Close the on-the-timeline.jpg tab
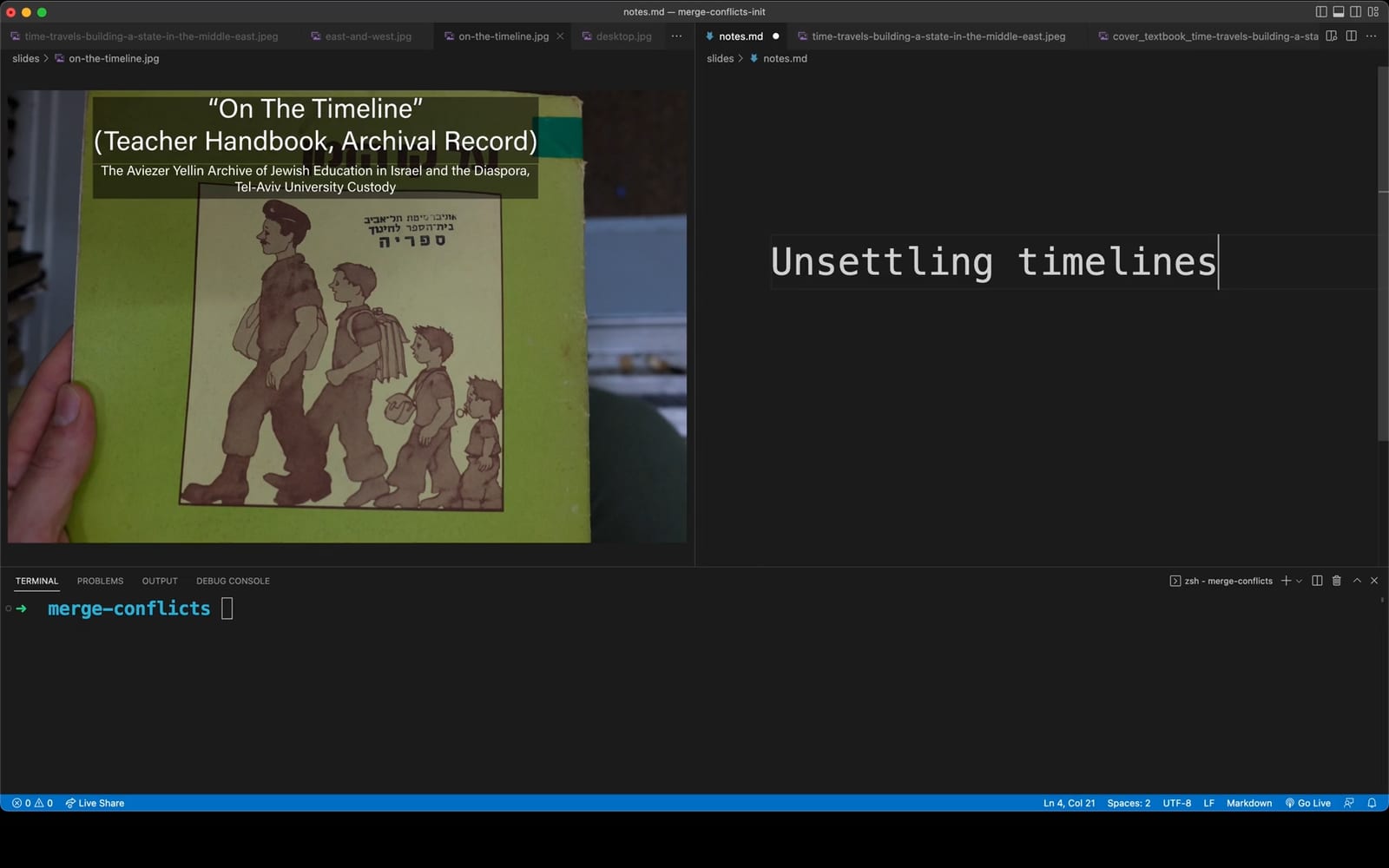The image size is (1389, 868). 560,36
